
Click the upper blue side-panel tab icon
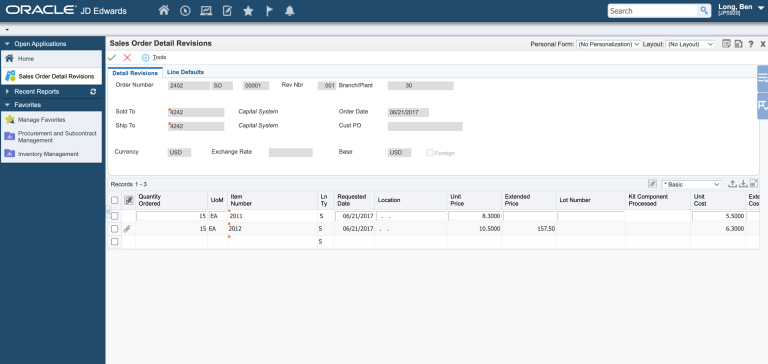(763, 78)
